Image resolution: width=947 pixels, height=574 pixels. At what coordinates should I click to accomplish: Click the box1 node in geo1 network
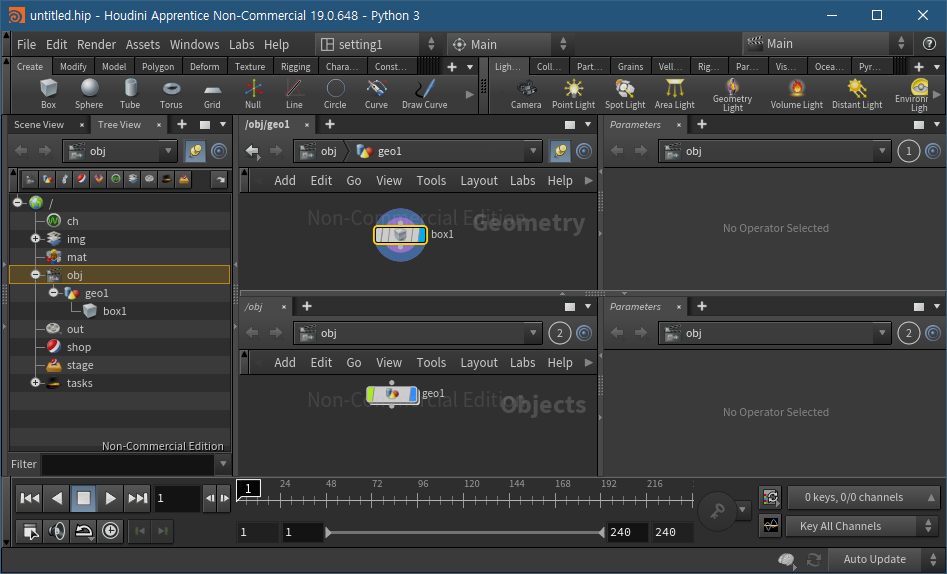(400, 234)
